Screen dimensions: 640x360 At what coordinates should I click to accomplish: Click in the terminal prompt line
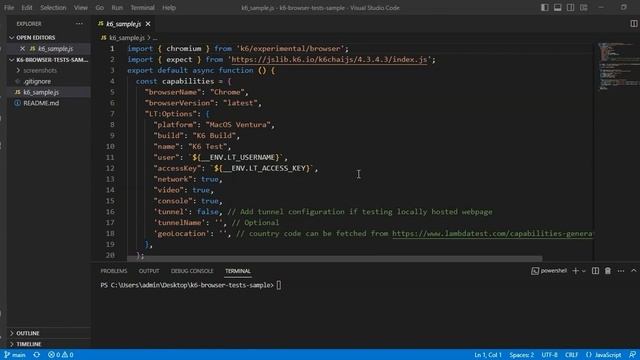191,285
